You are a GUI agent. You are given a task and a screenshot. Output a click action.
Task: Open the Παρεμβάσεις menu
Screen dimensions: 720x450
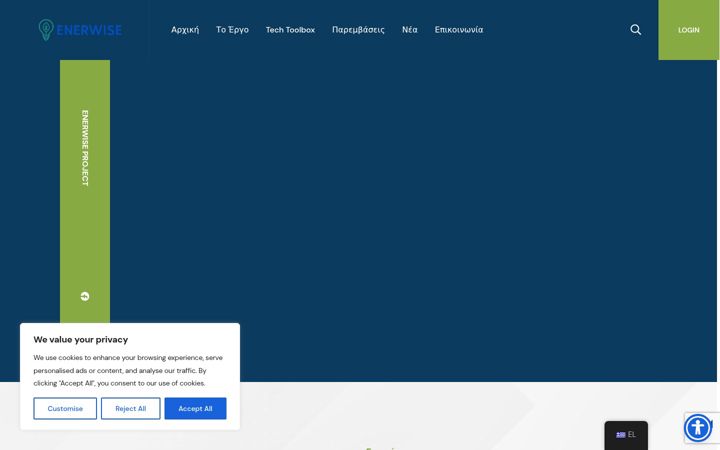coord(358,30)
